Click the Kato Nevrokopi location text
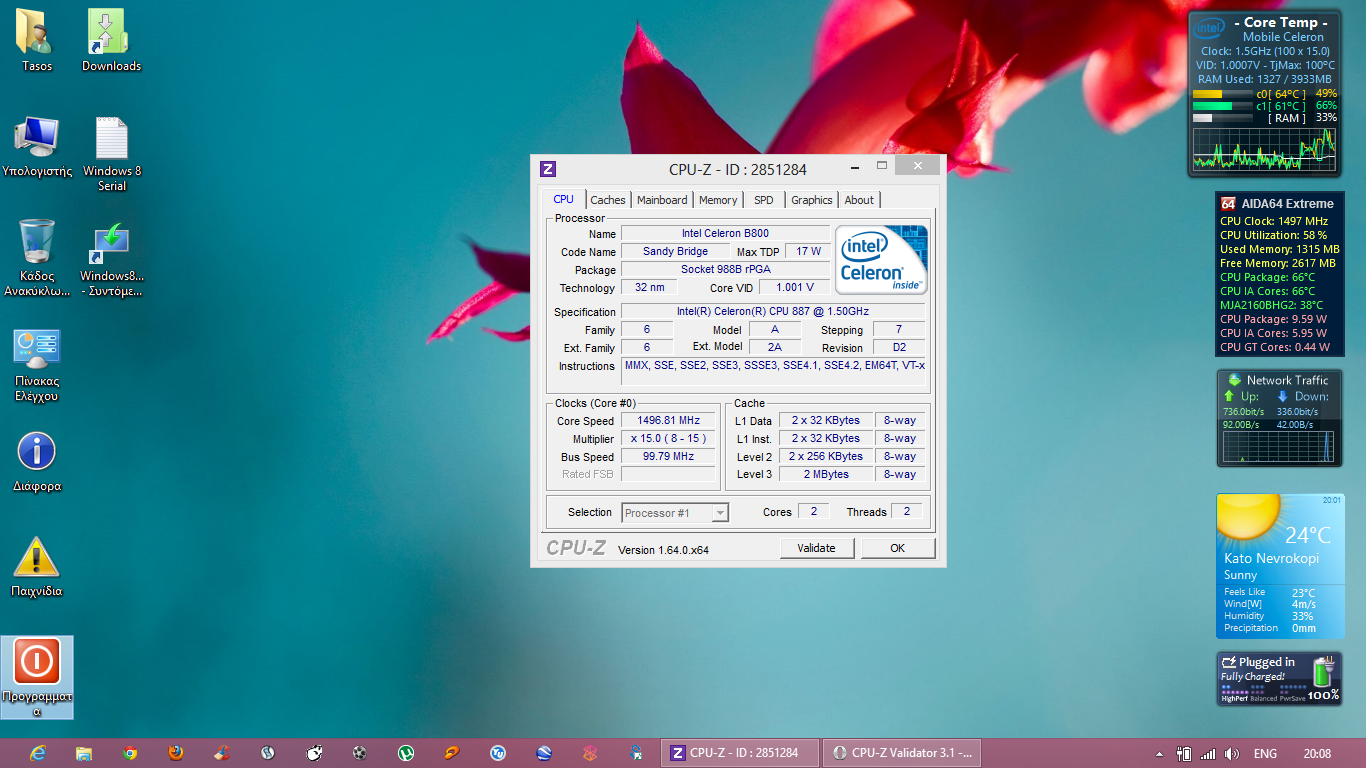This screenshot has height=768, width=1366. (x=1271, y=559)
